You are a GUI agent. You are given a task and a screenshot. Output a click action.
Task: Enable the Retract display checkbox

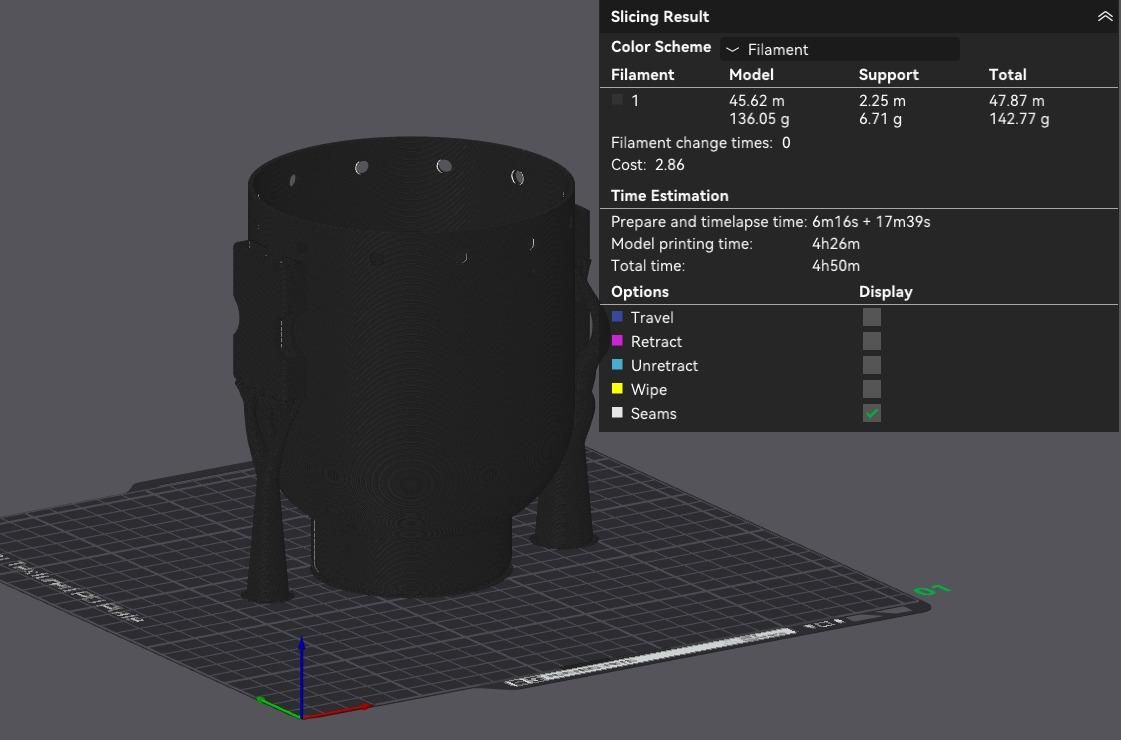[871, 341]
